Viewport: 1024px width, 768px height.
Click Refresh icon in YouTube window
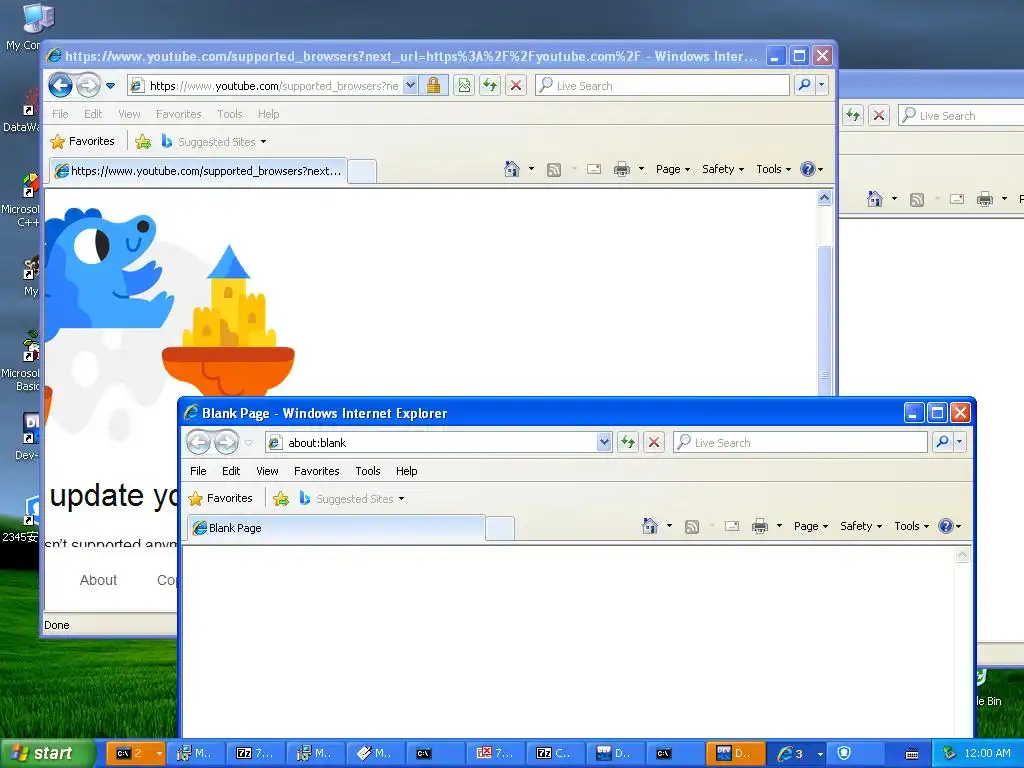point(490,86)
